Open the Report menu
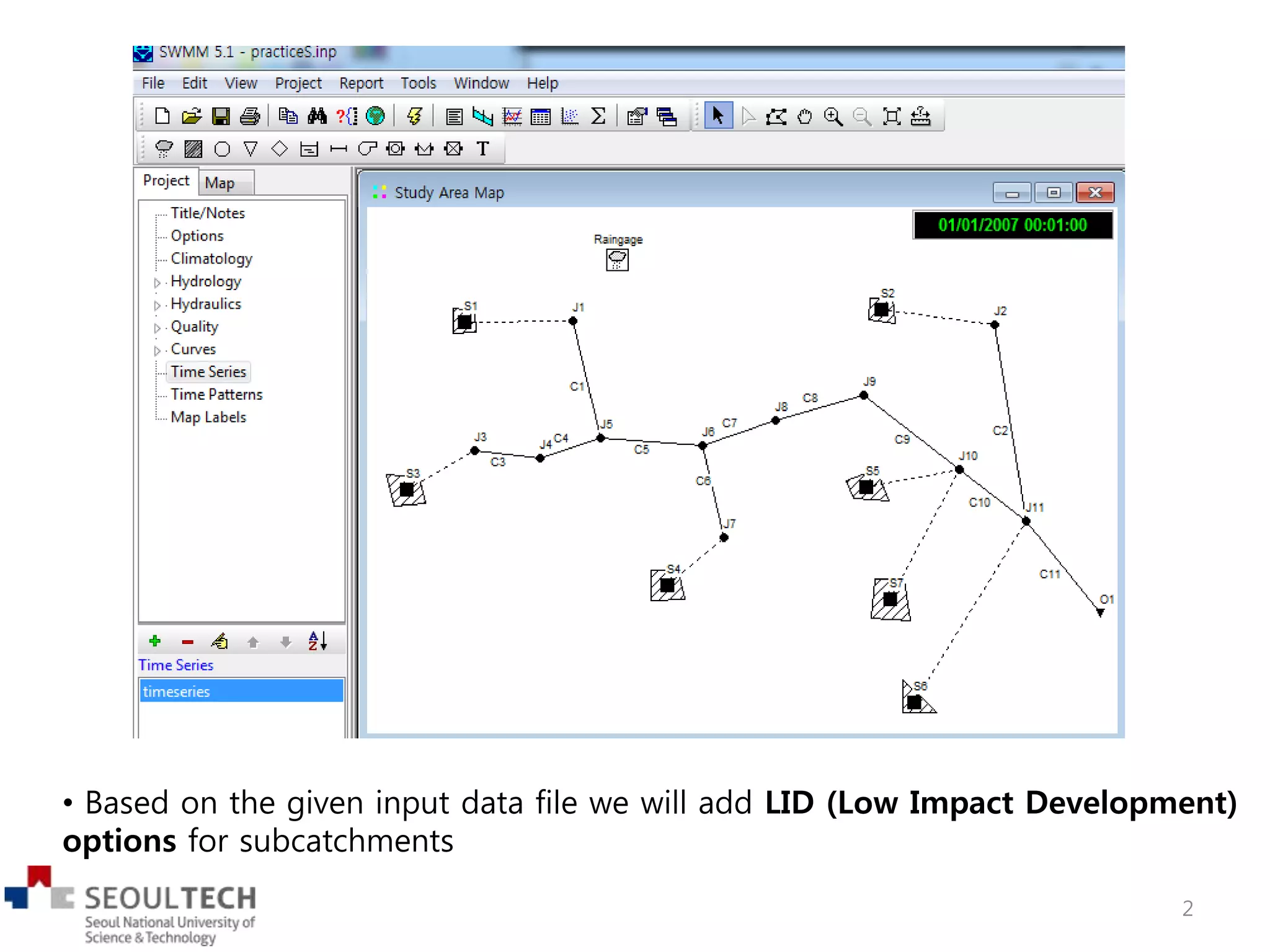Viewport: 1270px width, 952px height. (x=361, y=83)
